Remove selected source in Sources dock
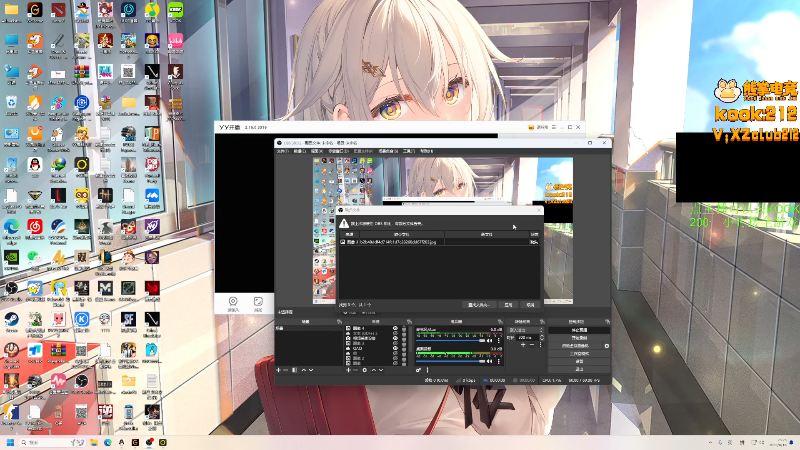 pyautogui.click(x=356, y=370)
